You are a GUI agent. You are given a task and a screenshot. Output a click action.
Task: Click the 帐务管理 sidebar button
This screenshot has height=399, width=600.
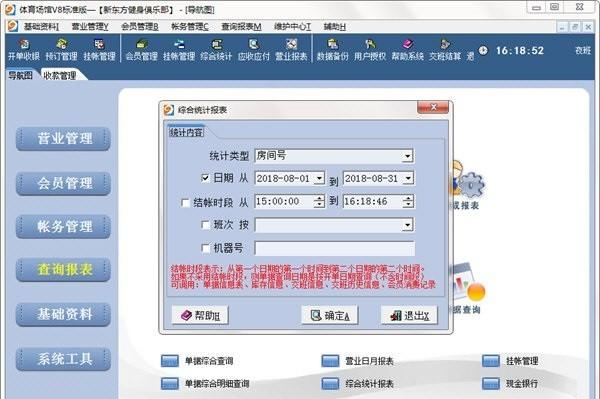64,226
